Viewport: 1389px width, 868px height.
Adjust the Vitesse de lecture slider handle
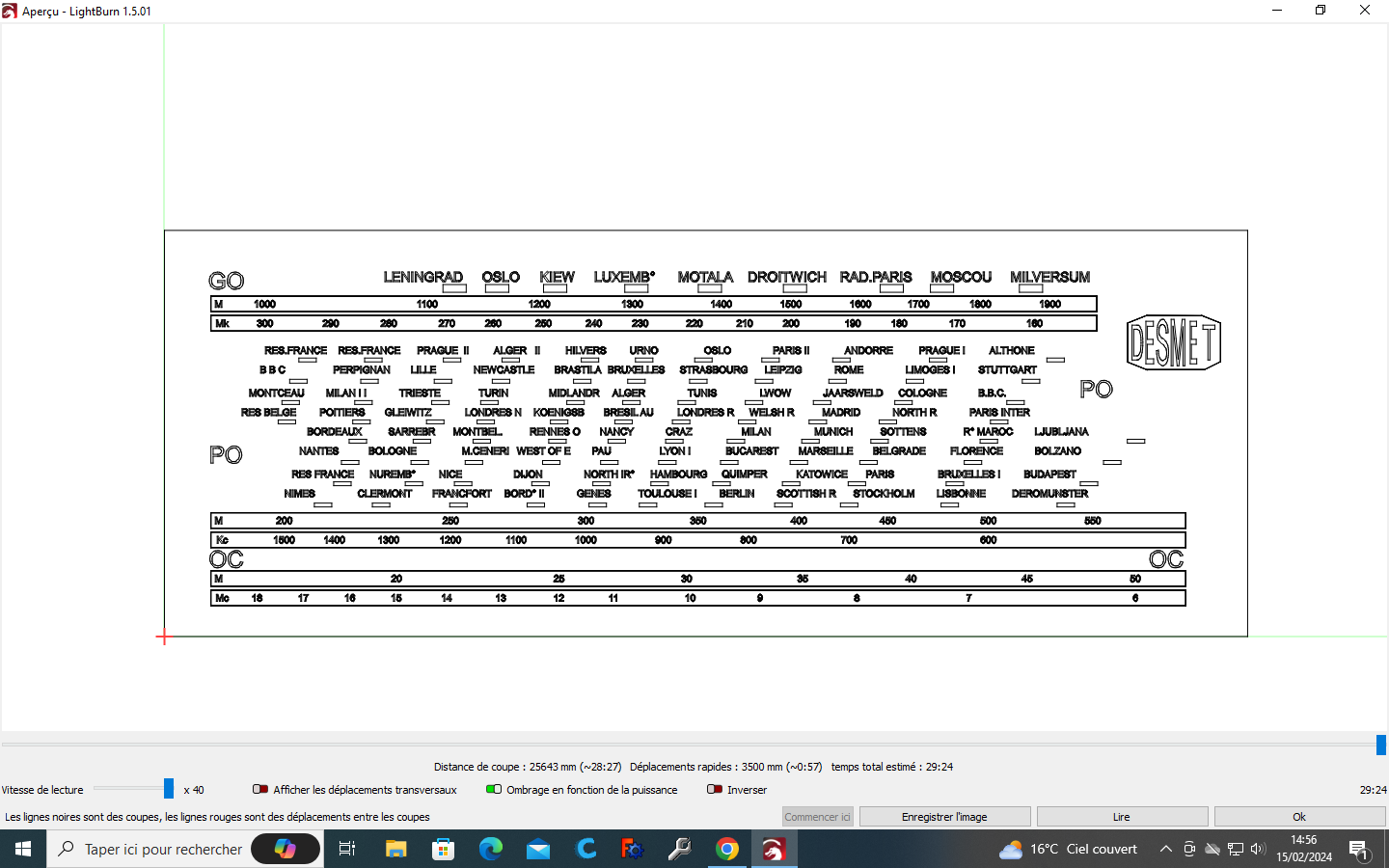coord(169,789)
